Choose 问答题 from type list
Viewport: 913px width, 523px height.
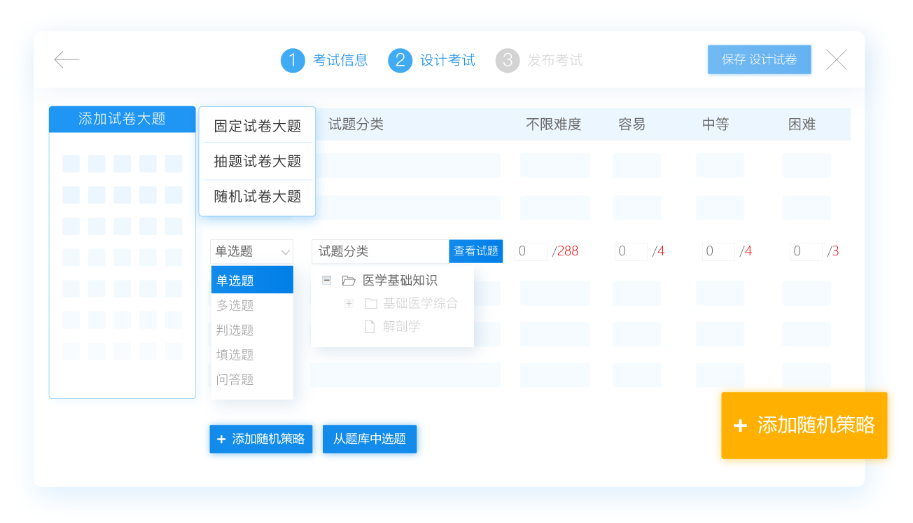236,379
